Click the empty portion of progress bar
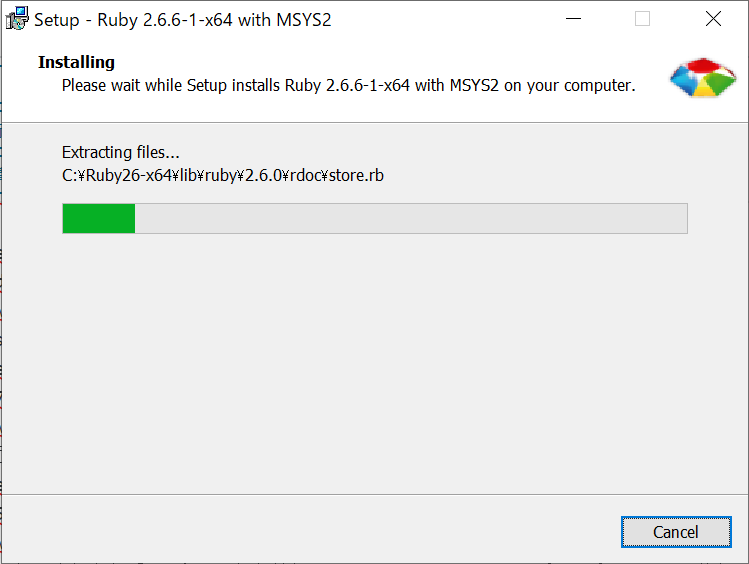 pyautogui.click(x=411, y=219)
